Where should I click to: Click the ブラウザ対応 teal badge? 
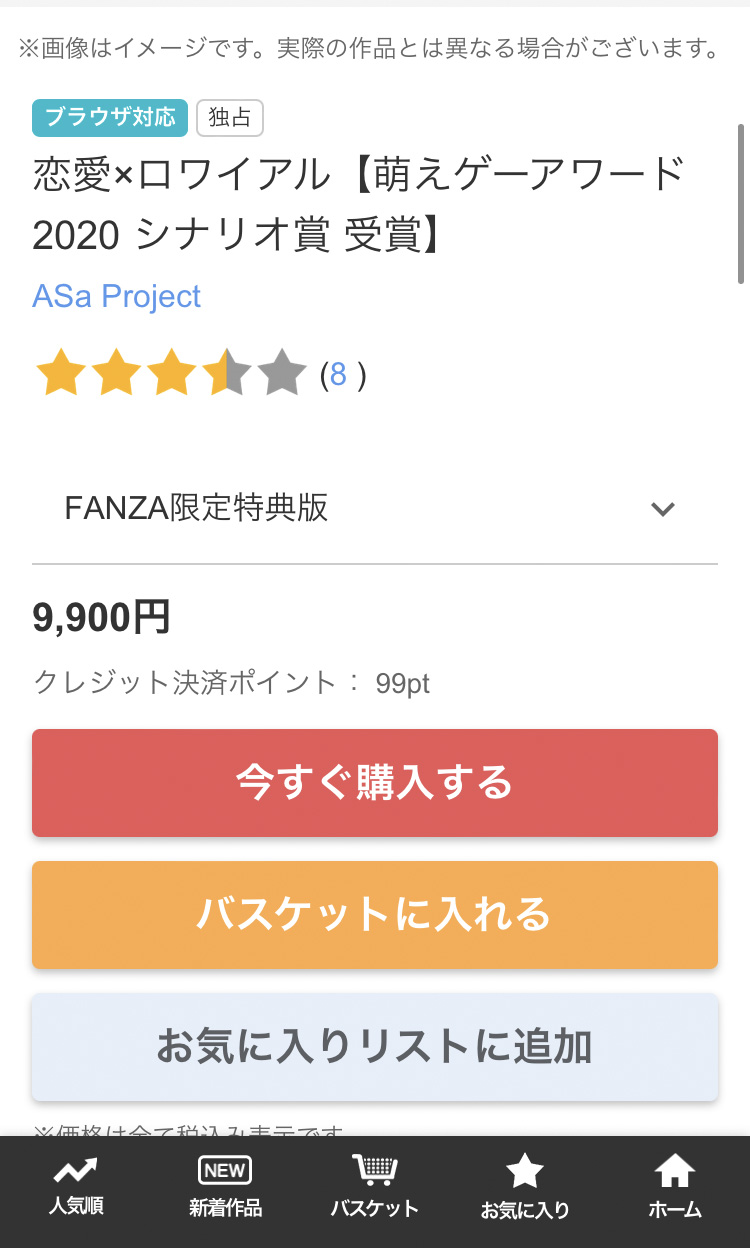pos(110,118)
